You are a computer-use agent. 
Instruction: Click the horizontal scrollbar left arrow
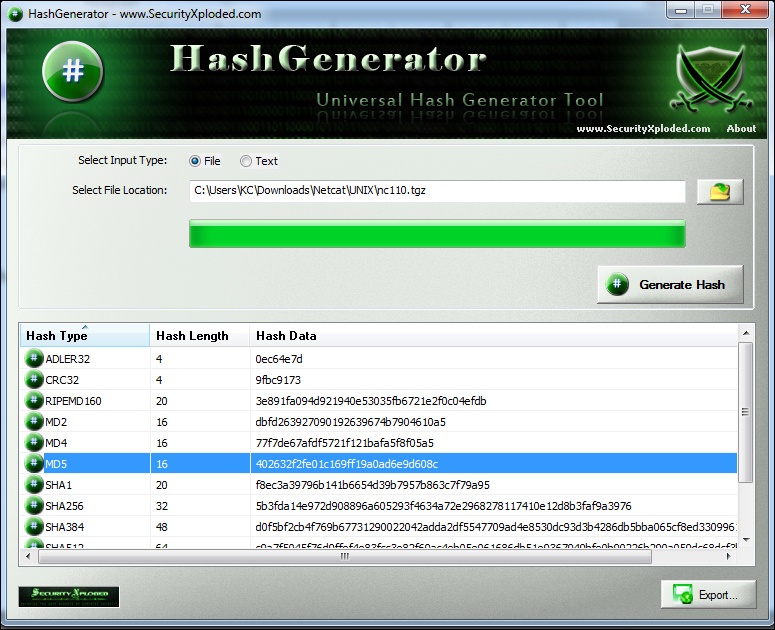coord(28,556)
